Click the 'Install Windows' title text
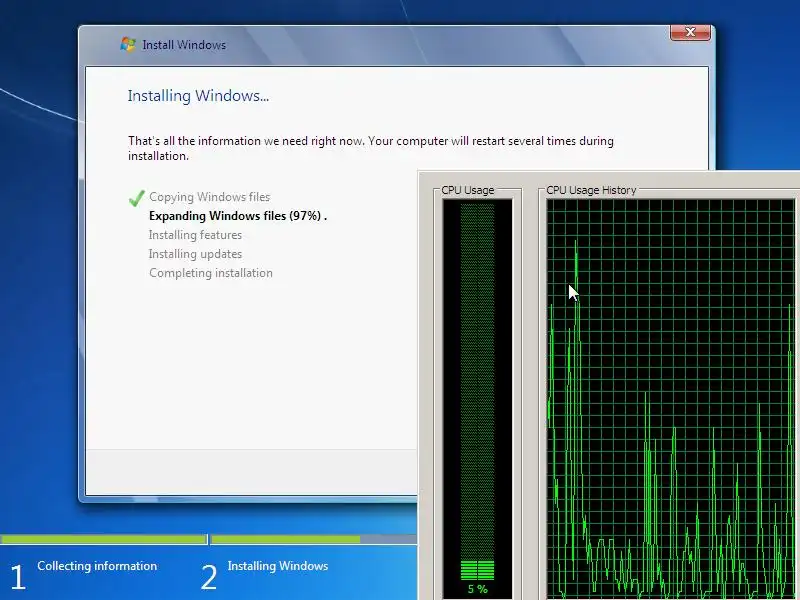This screenshot has height=600, width=800. click(184, 45)
